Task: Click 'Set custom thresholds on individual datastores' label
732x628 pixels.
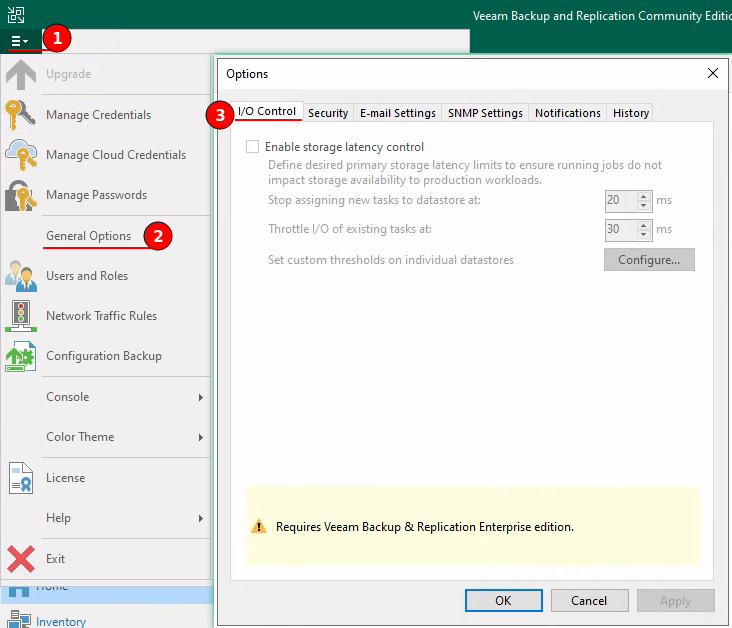Action: click(391, 260)
